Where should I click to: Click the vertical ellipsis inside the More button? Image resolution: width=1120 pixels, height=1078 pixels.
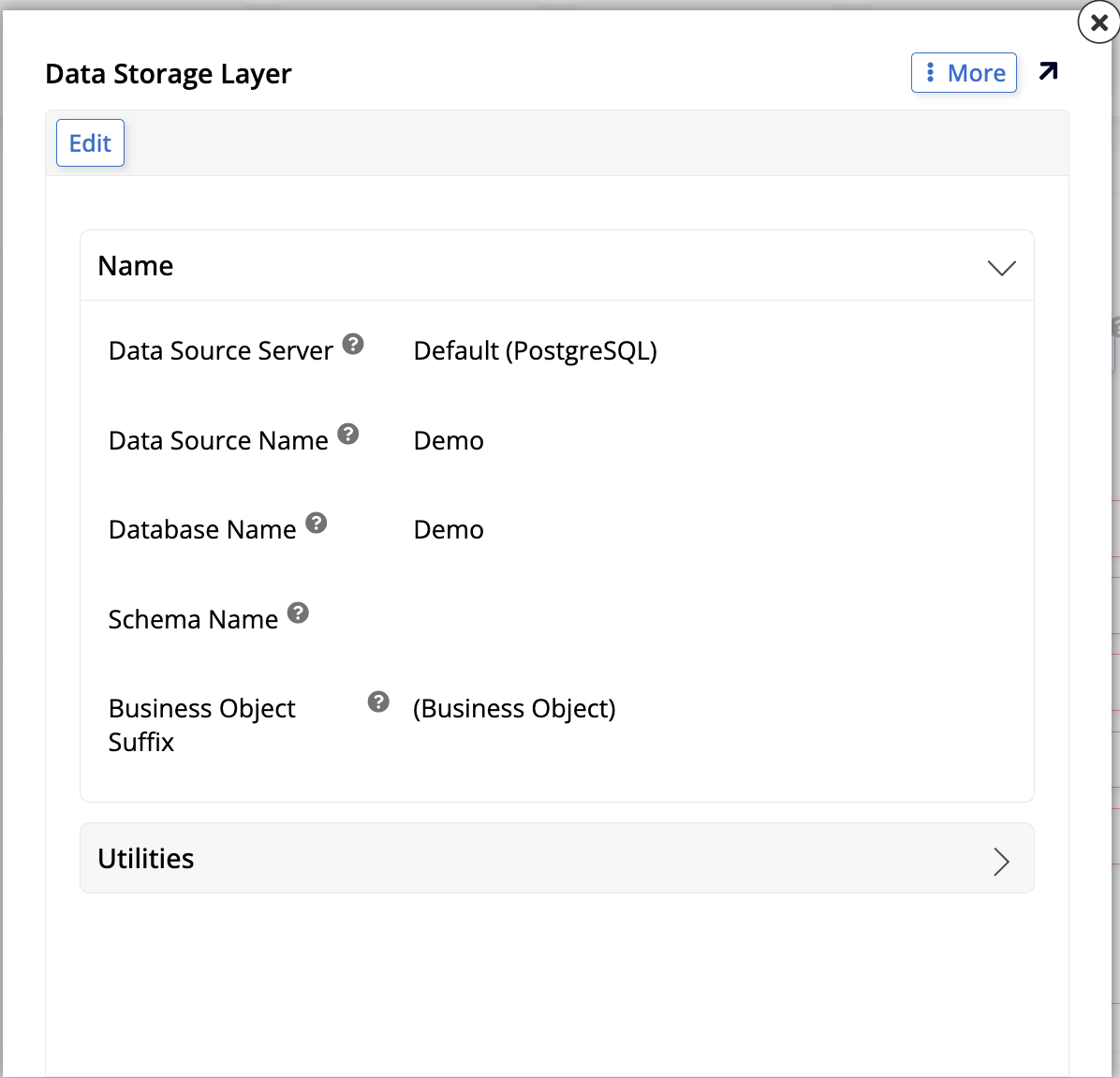pyautogui.click(x=930, y=72)
